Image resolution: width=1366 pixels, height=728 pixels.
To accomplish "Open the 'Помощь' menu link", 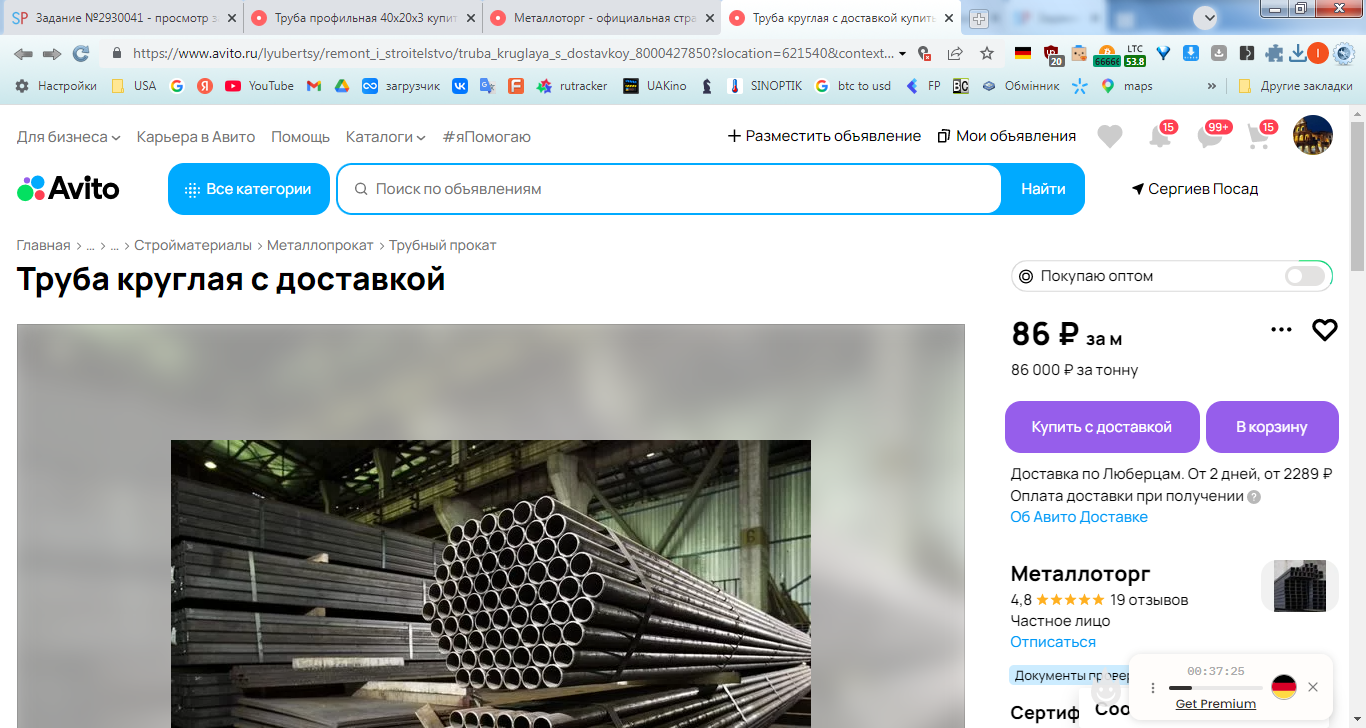I will [300, 136].
